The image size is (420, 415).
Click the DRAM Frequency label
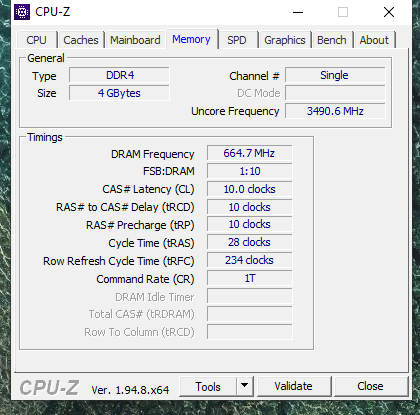[x=152, y=154]
